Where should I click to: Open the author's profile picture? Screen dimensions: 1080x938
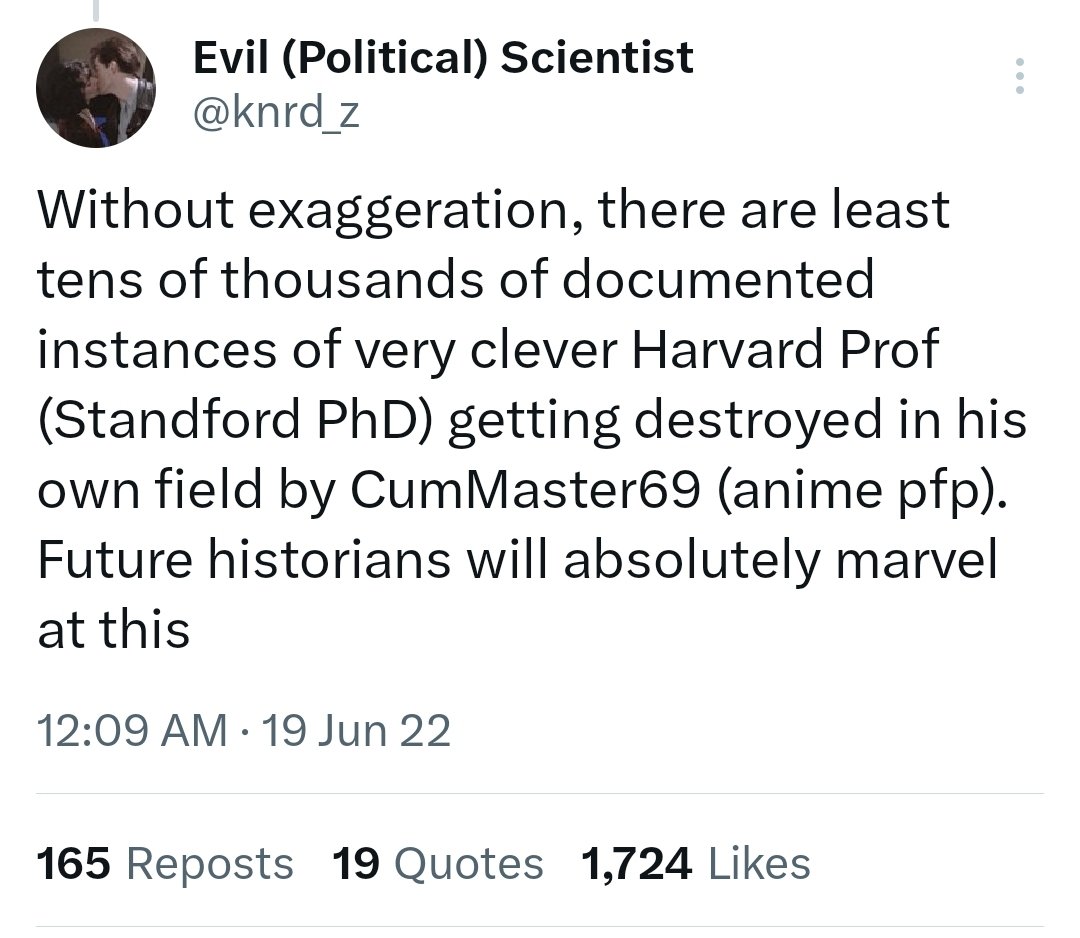96,88
